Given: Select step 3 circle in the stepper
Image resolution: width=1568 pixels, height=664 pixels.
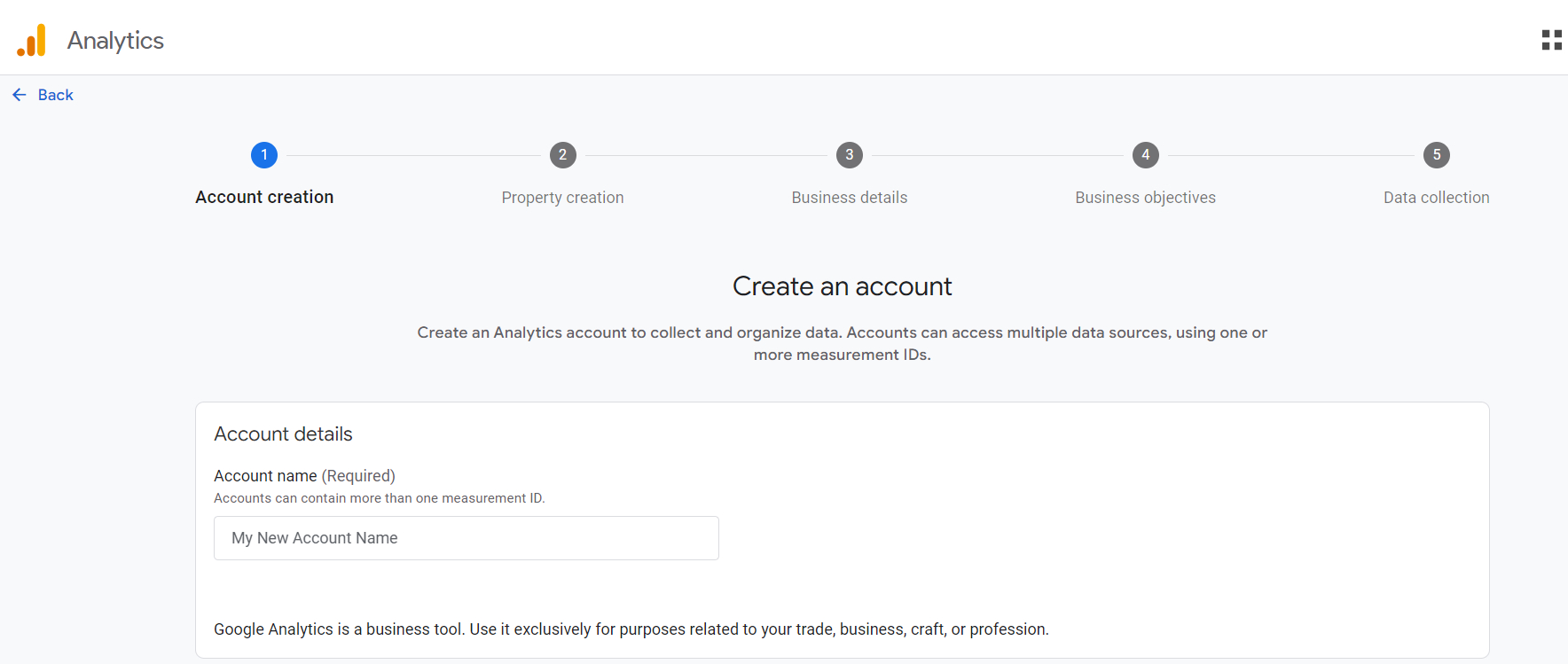Looking at the screenshot, I should click(850, 155).
